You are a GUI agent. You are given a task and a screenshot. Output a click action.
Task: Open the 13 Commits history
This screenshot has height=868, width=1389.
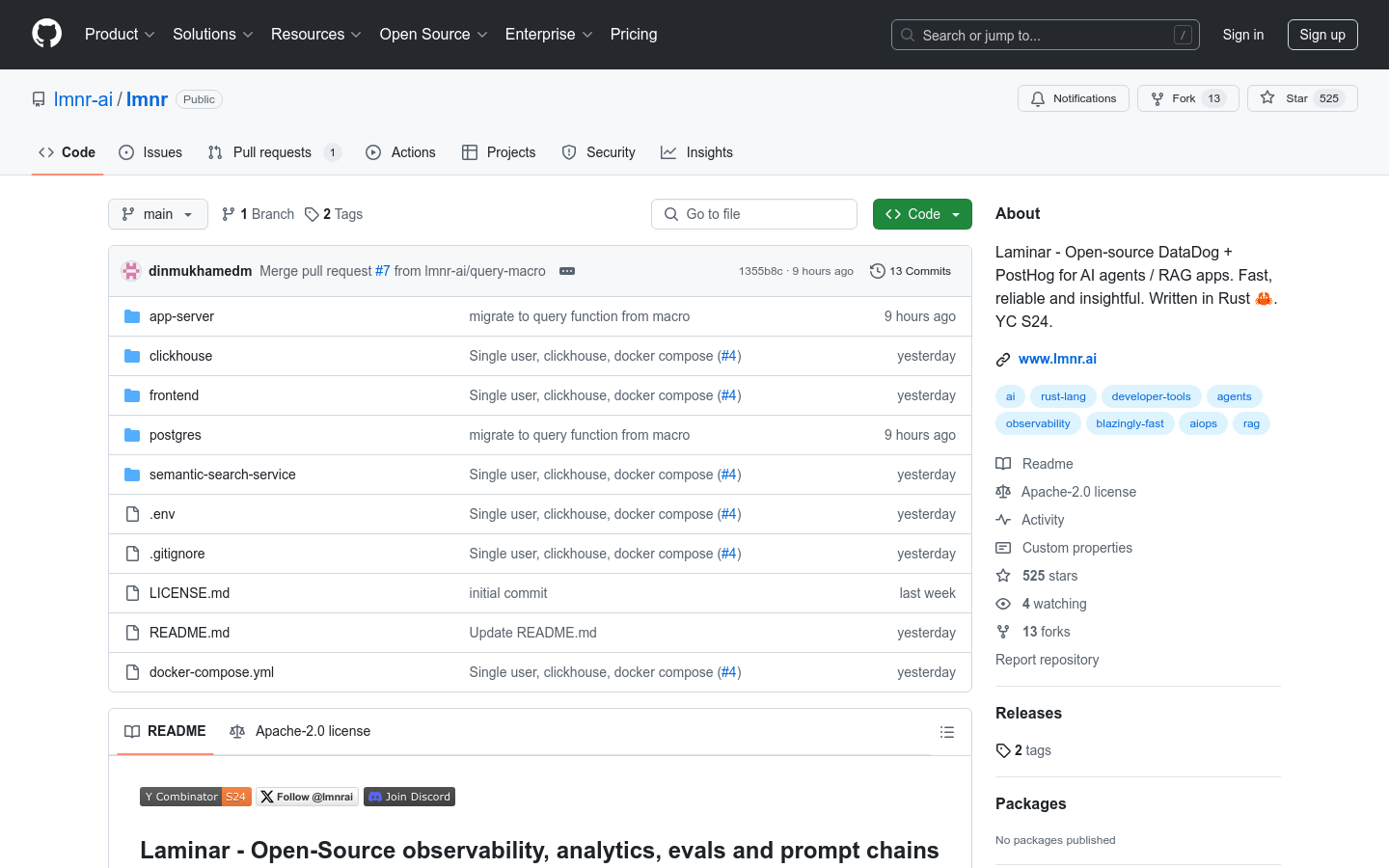911,271
